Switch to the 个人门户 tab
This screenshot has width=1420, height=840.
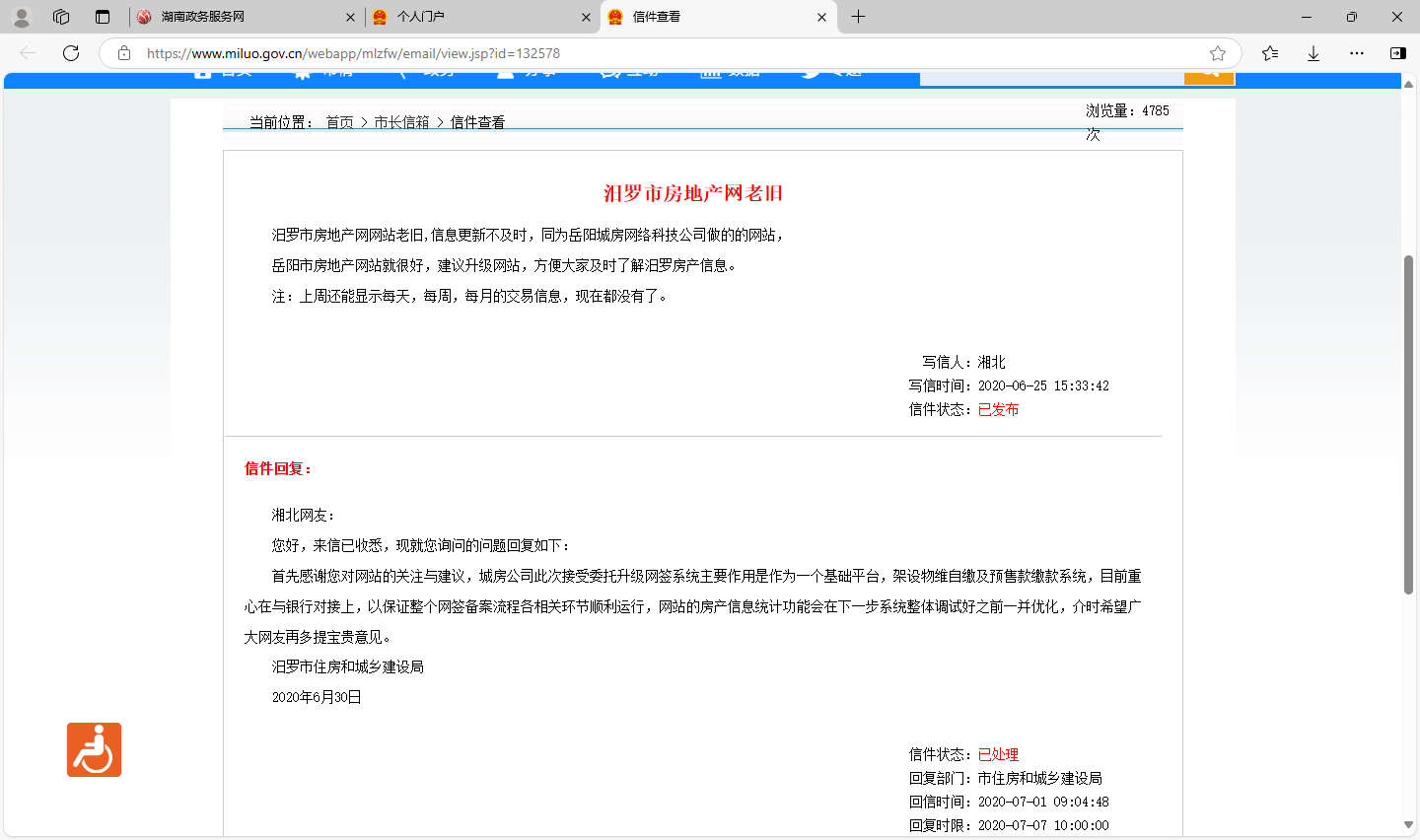[473, 17]
